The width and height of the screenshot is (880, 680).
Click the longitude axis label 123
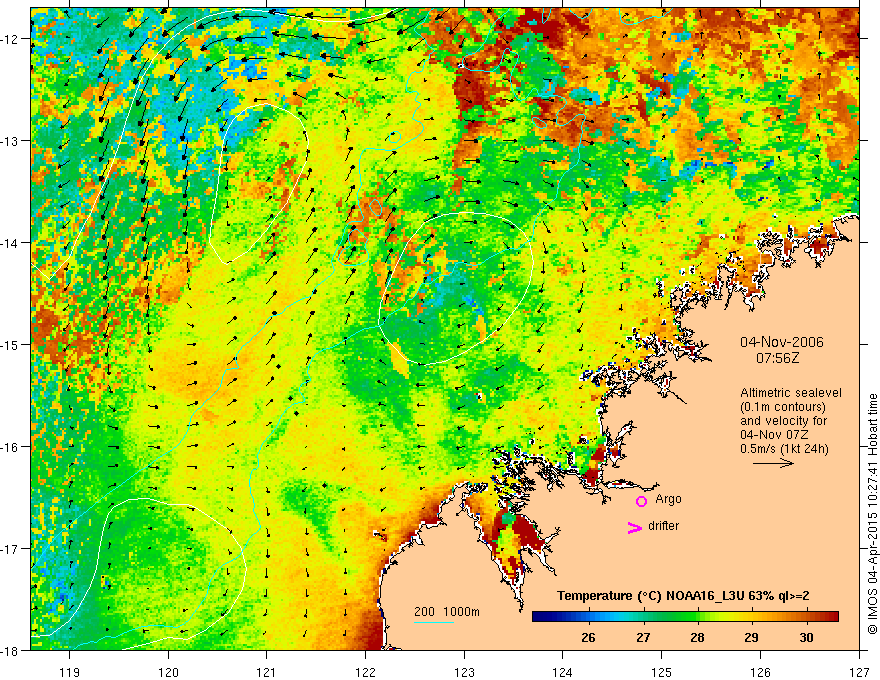[464, 672]
